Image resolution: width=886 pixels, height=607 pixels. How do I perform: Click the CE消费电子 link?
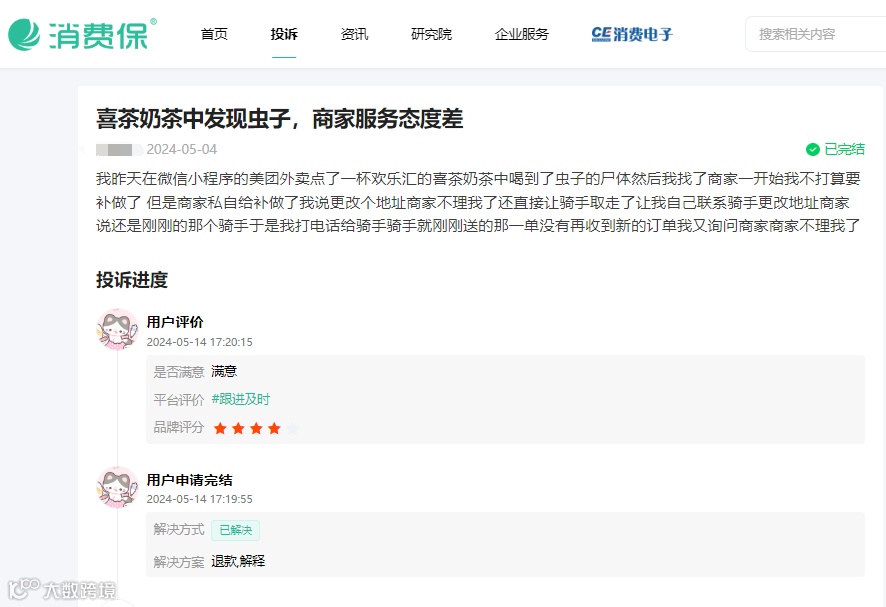click(x=632, y=34)
